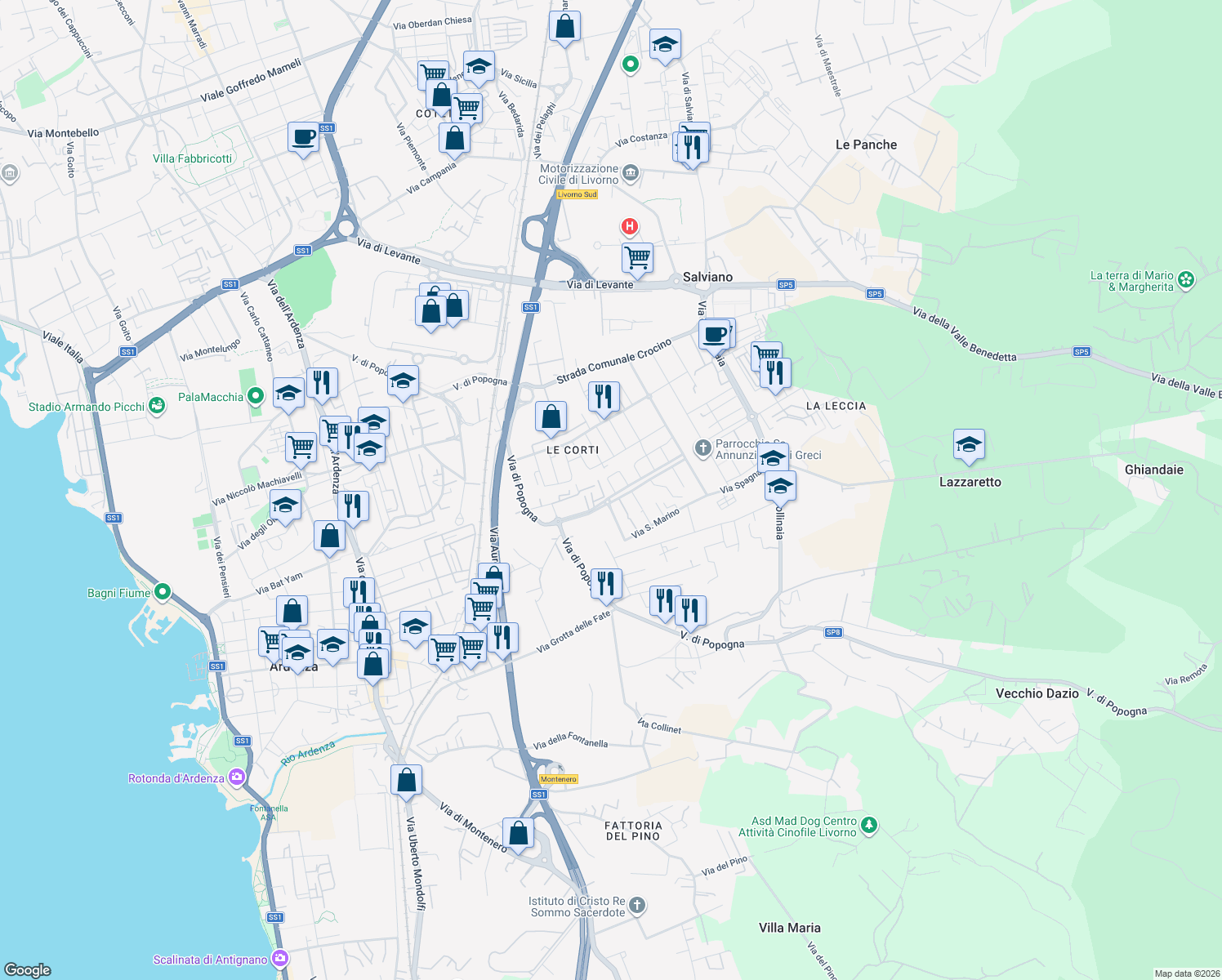The width and height of the screenshot is (1222, 980).
Task: Click the yellow Livorno Sud road shield
Action: pos(576,194)
